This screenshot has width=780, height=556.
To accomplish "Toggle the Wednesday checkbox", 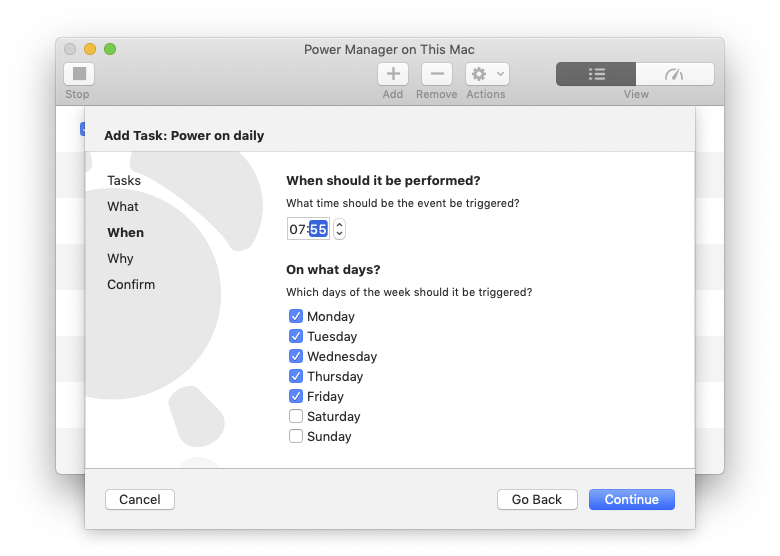I will point(296,356).
